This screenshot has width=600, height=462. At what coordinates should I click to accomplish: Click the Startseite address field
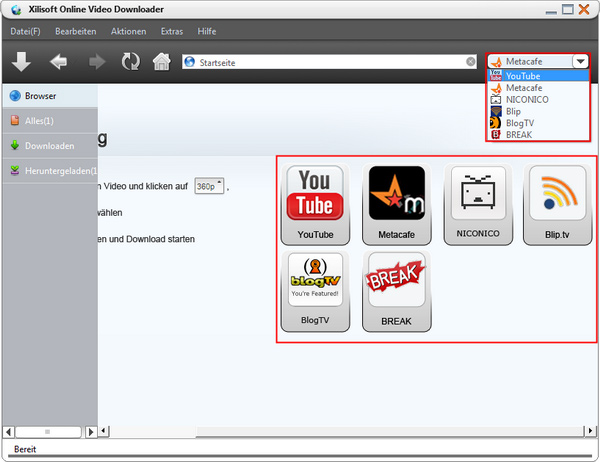pyautogui.click(x=329, y=62)
